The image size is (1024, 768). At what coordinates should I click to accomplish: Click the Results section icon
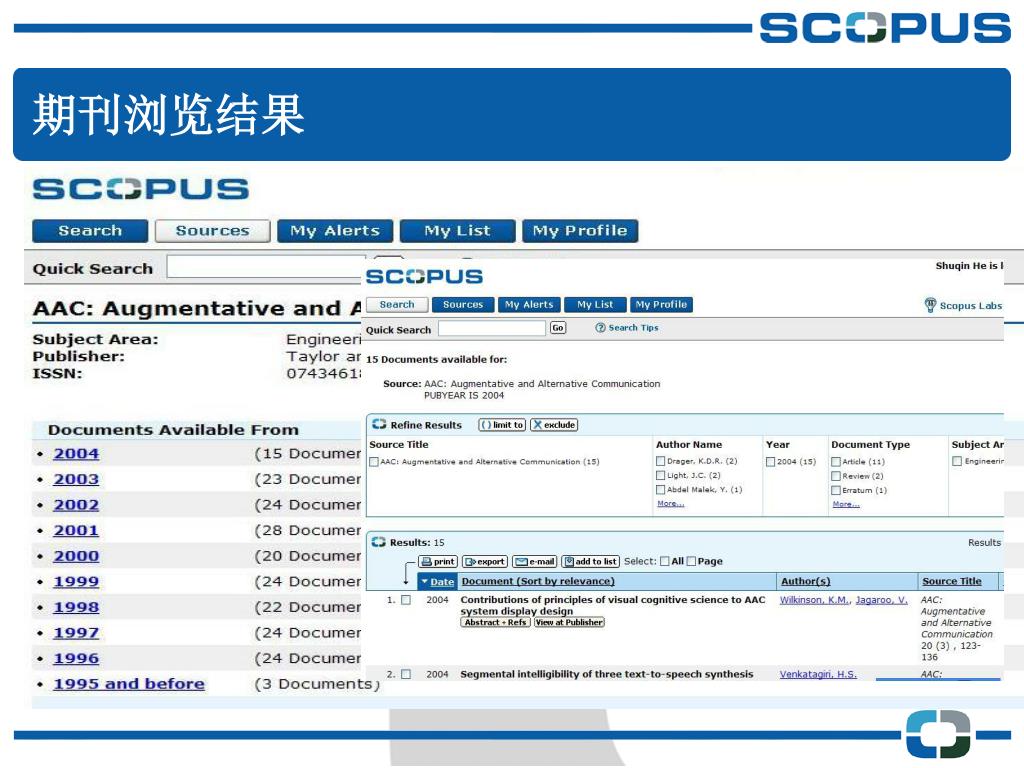[379, 542]
